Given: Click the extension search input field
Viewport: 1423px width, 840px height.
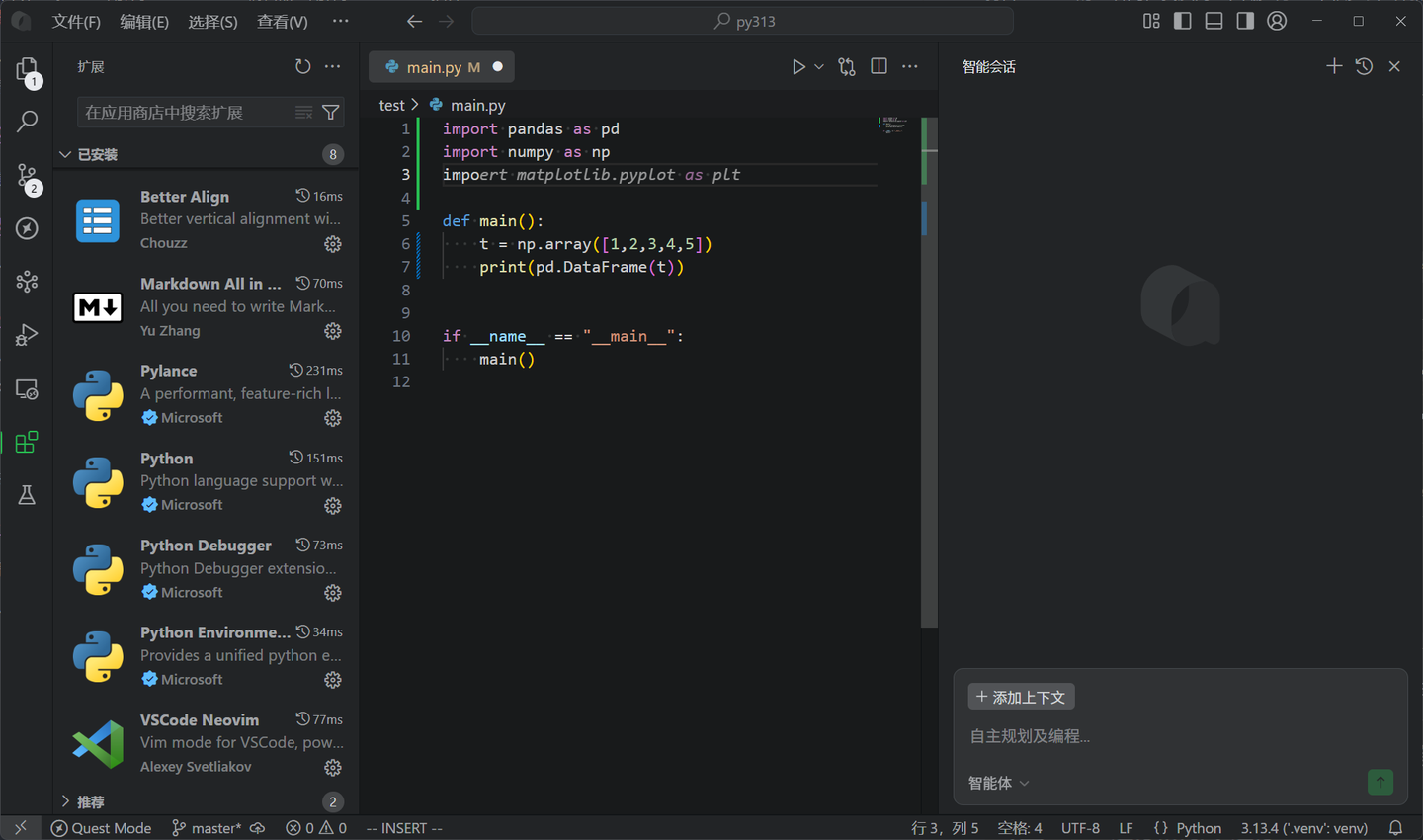Looking at the screenshot, I should coord(183,113).
